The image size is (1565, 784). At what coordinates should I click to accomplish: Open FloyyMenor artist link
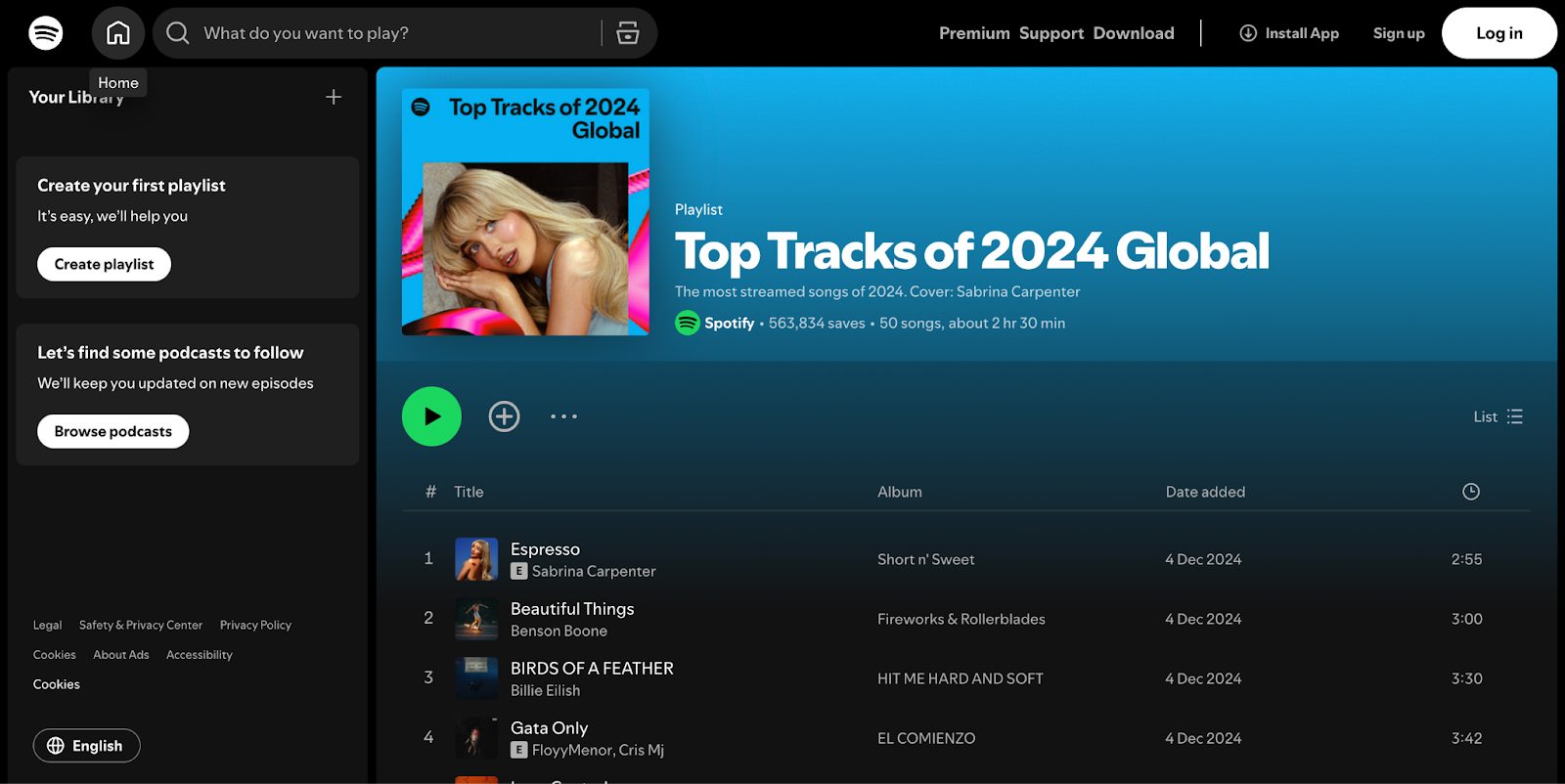tap(572, 751)
